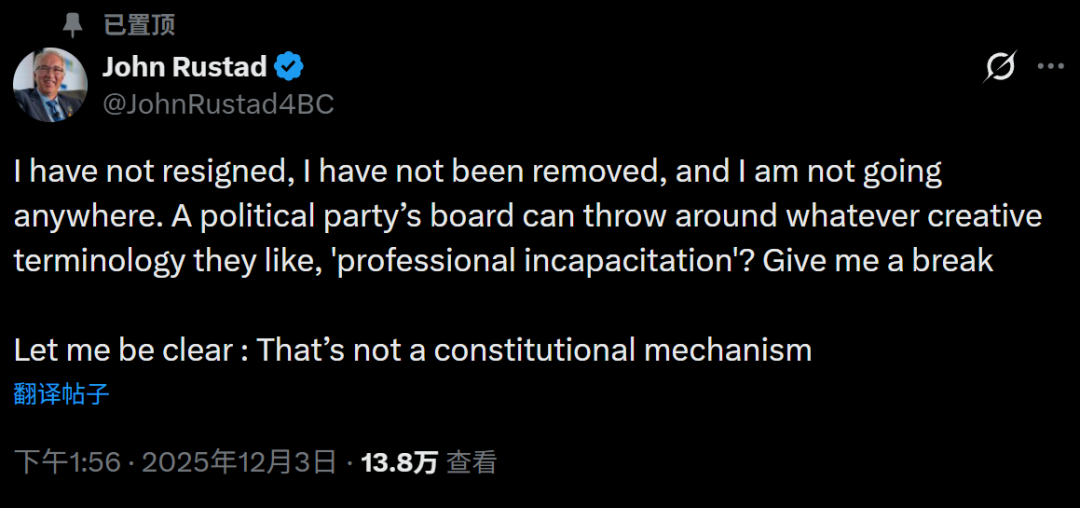Click the 已置顶 pinned label
The width and height of the screenshot is (1080, 508).
point(139,25)
